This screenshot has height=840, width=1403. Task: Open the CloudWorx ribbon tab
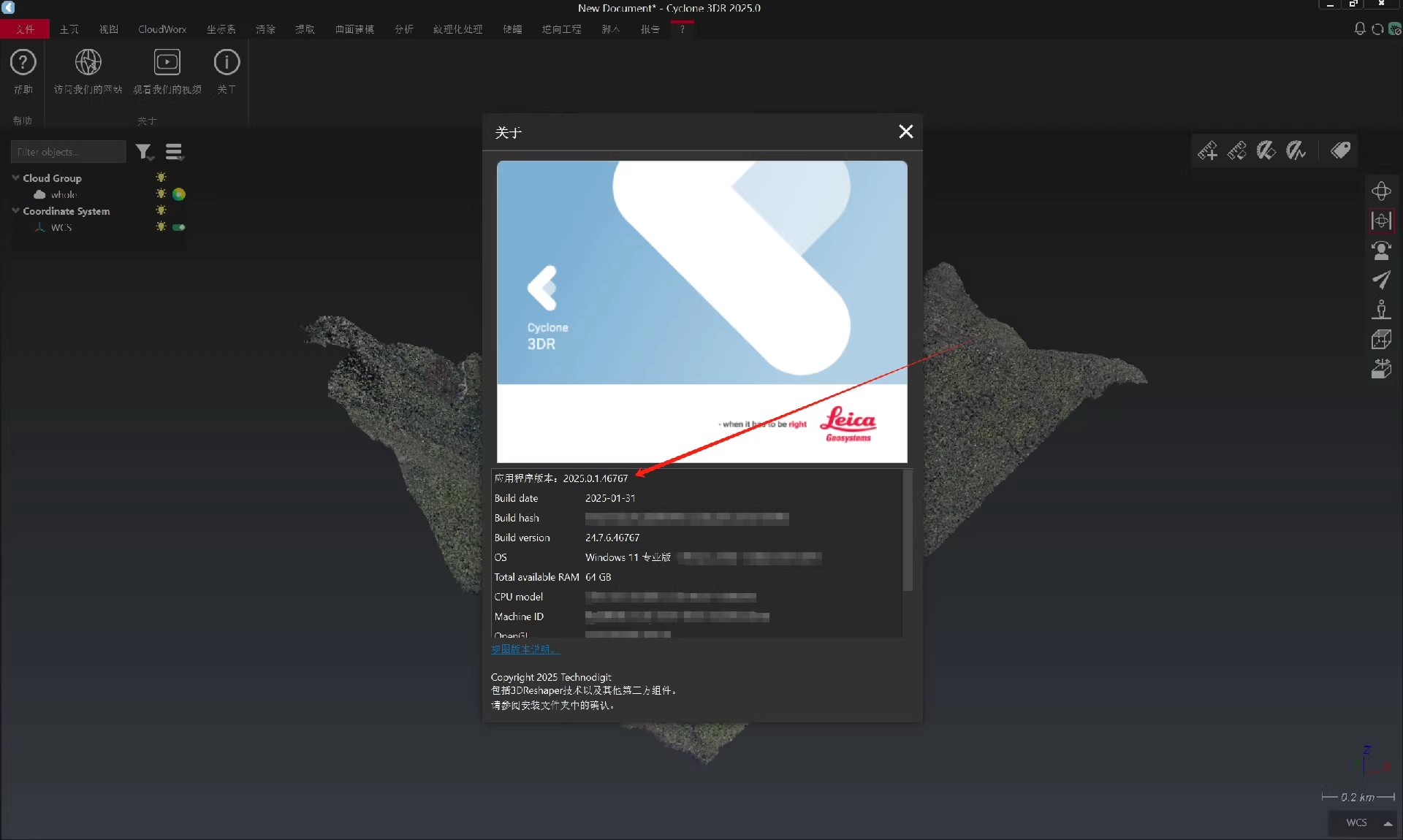pyautogui.click(x=162, y=29)
